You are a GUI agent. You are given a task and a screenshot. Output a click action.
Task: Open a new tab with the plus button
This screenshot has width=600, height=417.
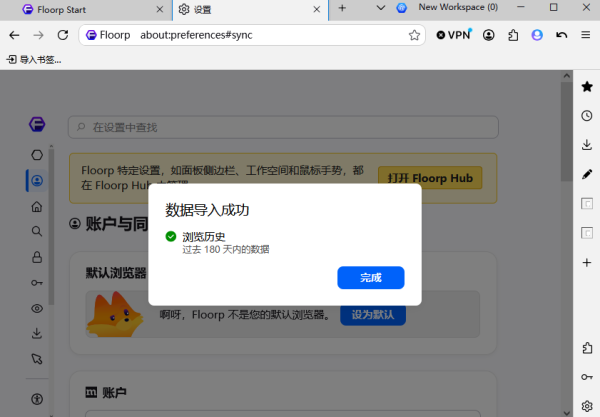(342, 8)
